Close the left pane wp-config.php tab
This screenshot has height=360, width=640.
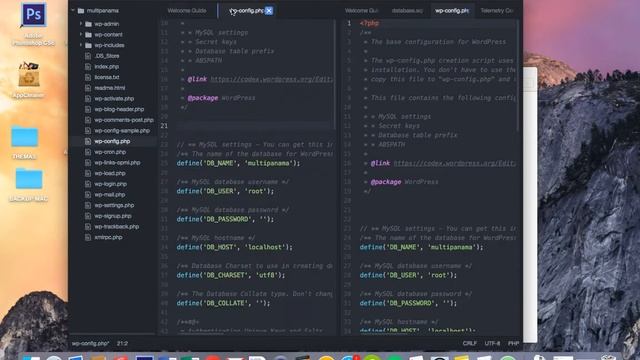(269, 11)
